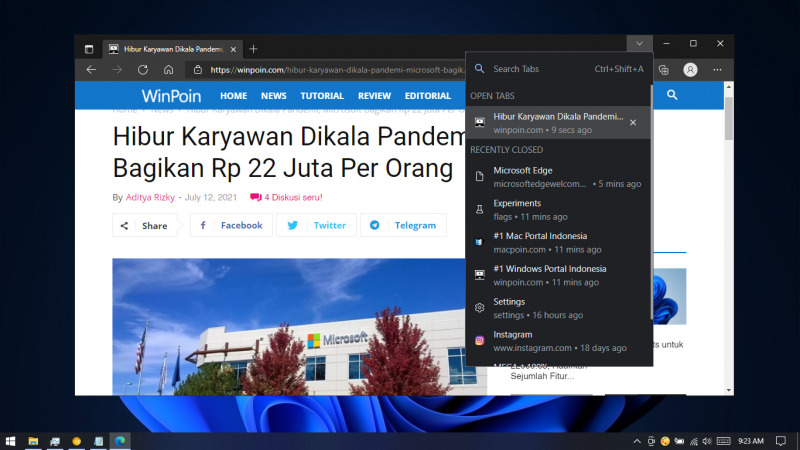The height and width of the screenshot is (450, 800).
Task: Show hidden system tray icons
Action: (x=637, y=441)
